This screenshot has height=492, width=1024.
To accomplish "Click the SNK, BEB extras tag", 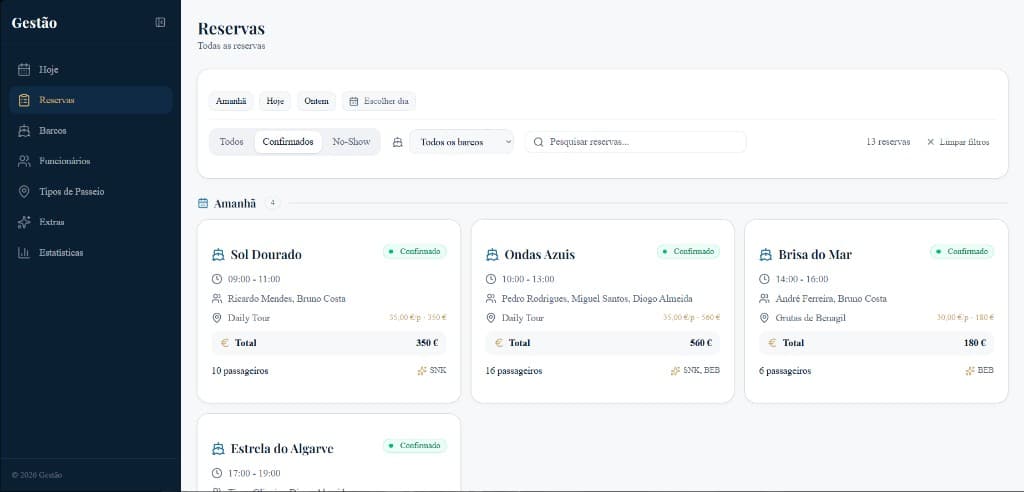I will pos(696,370).
